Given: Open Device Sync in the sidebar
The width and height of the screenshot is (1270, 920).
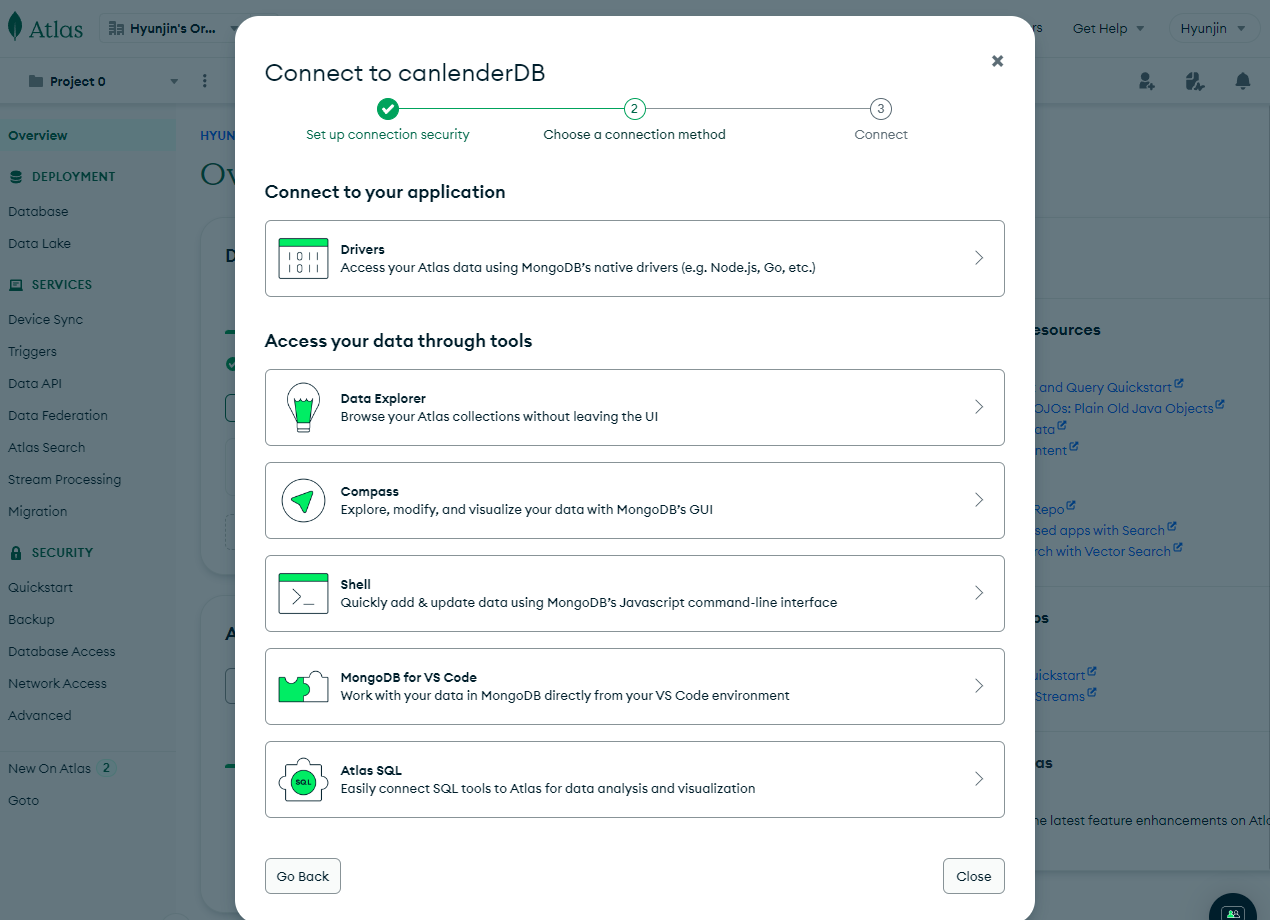Looking at the screenshot, I should (x=45, y=319).
